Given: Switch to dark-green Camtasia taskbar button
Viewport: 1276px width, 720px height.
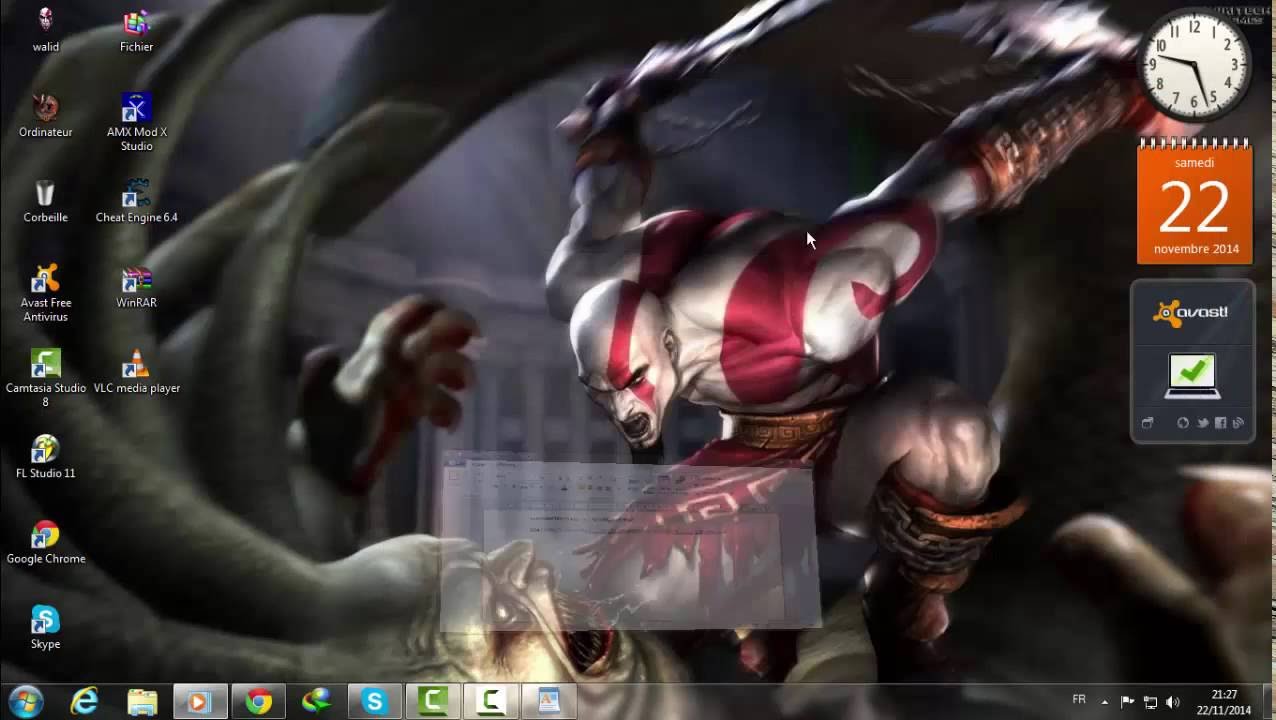Looking at the screenshot, I should pos(433,702).
